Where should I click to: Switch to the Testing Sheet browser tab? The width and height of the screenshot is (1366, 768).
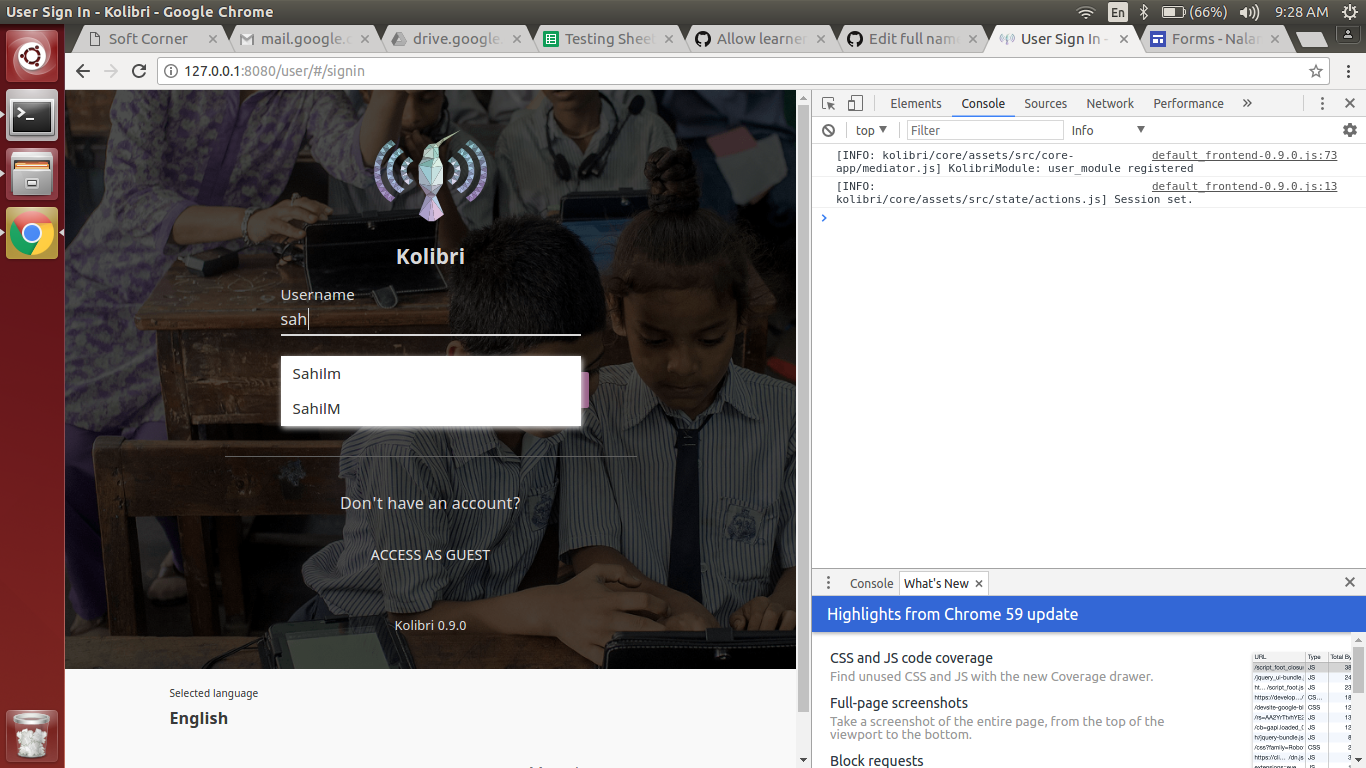[x=609, y=39]
